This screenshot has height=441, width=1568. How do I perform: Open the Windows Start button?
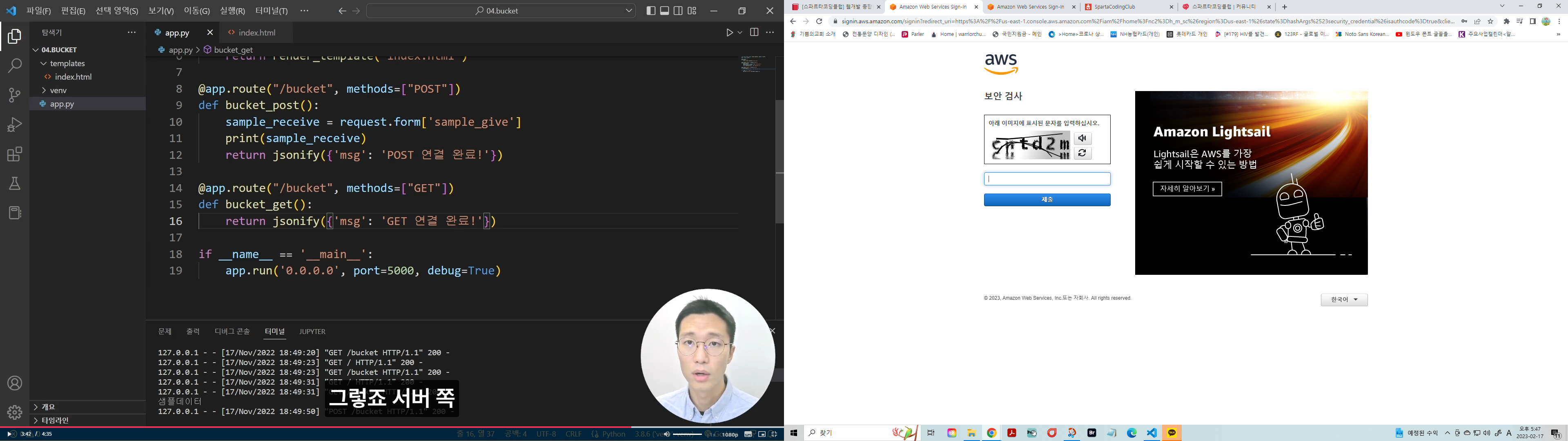(x=794, y=433)
